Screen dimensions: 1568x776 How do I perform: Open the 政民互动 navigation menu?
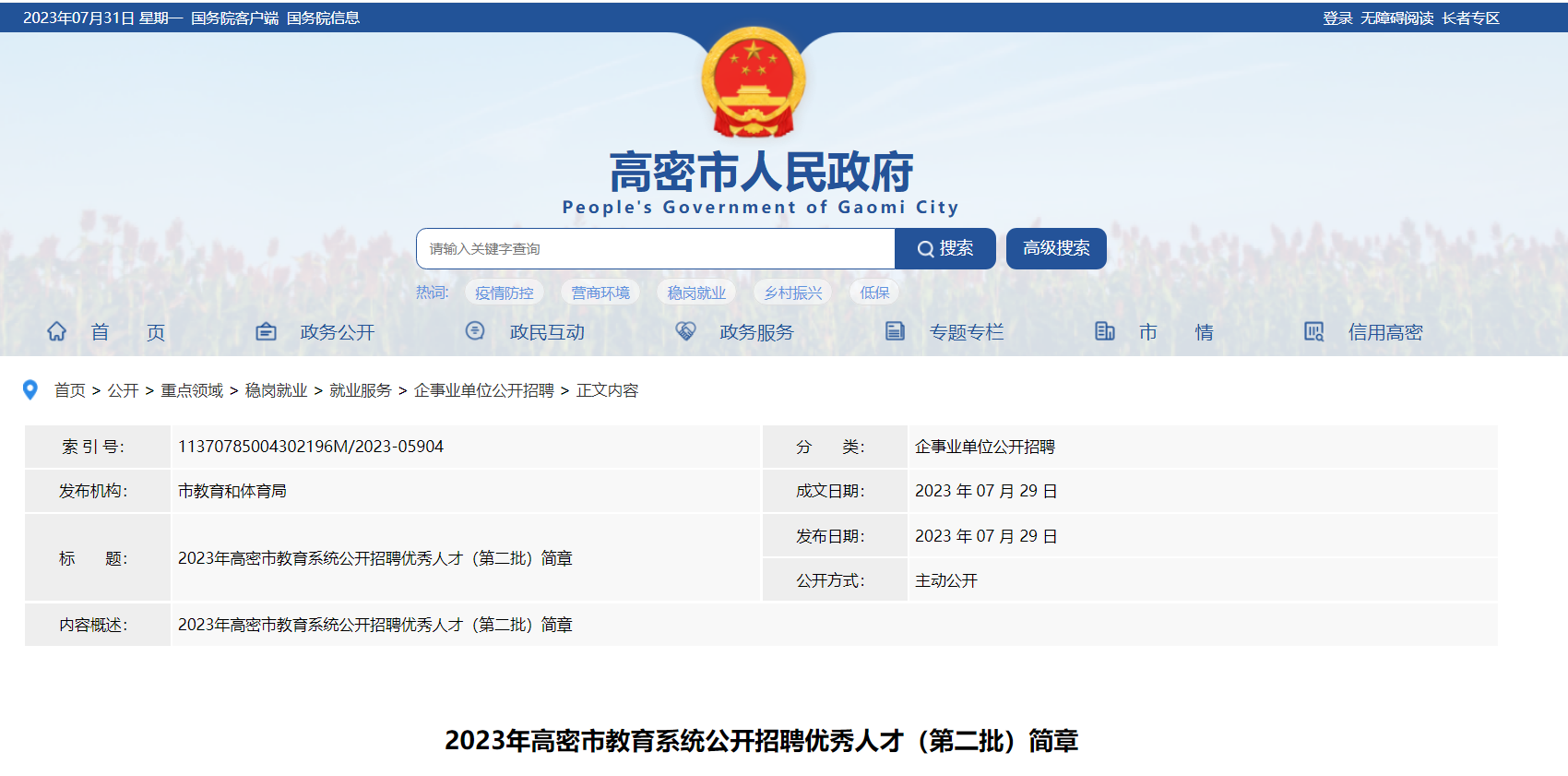[x=547, y=332]
